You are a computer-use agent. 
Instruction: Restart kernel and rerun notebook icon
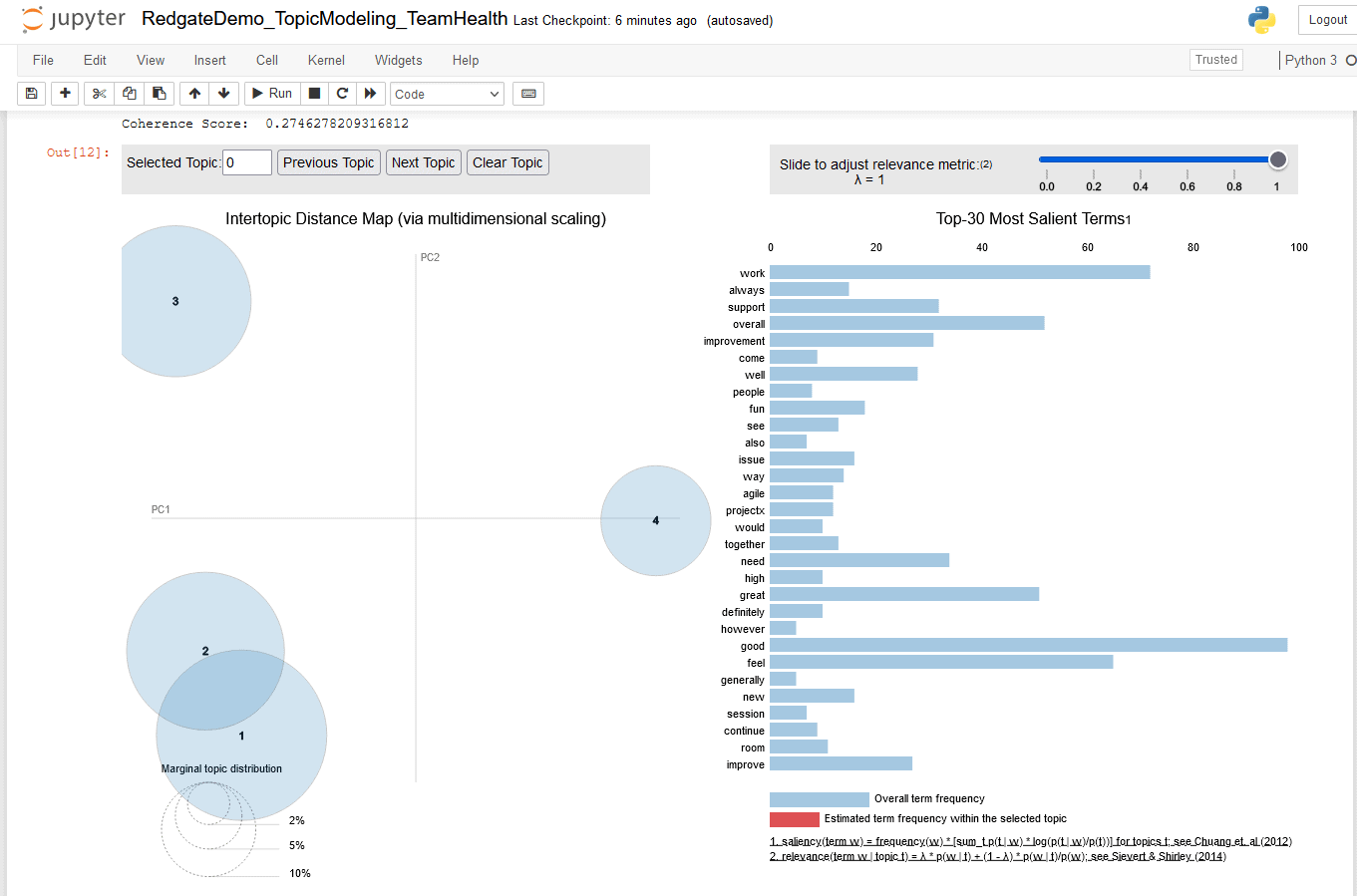[x=370, y=94]
